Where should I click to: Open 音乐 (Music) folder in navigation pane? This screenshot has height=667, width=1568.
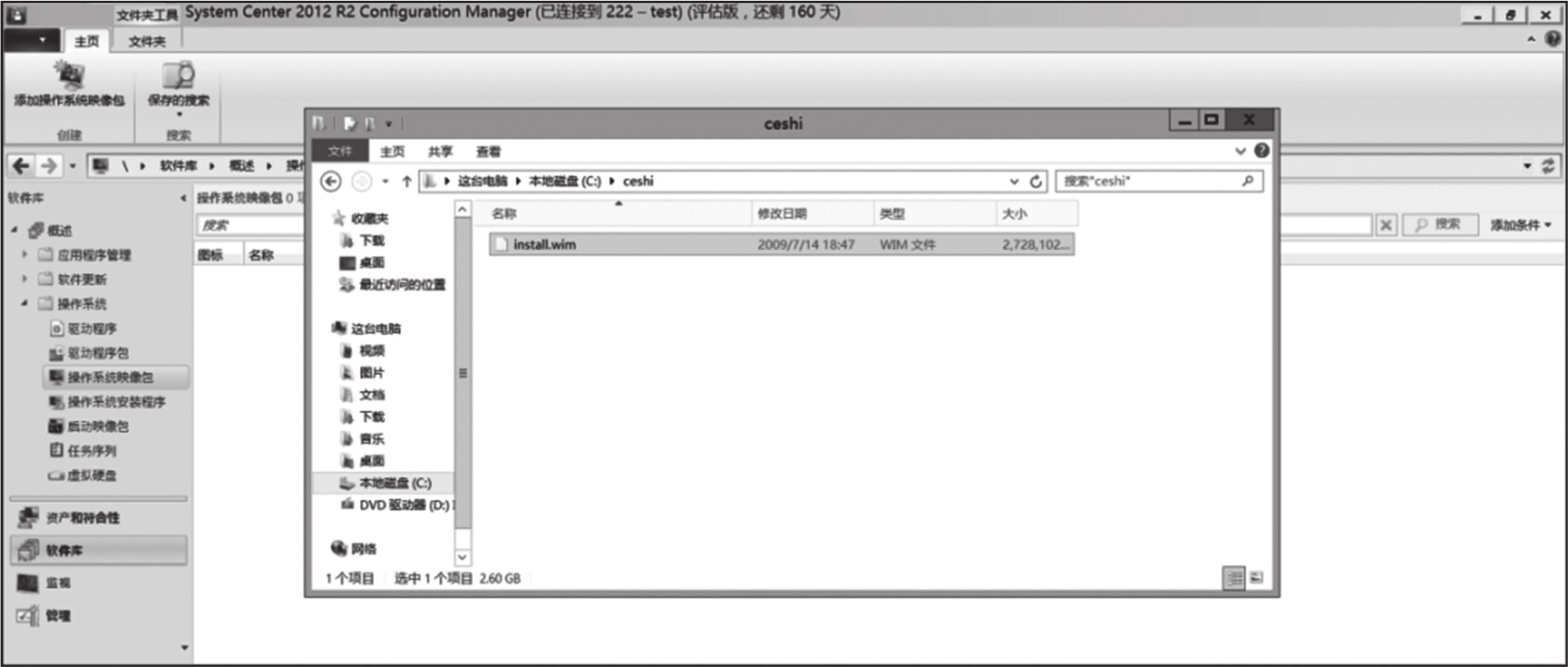point(362,439)
